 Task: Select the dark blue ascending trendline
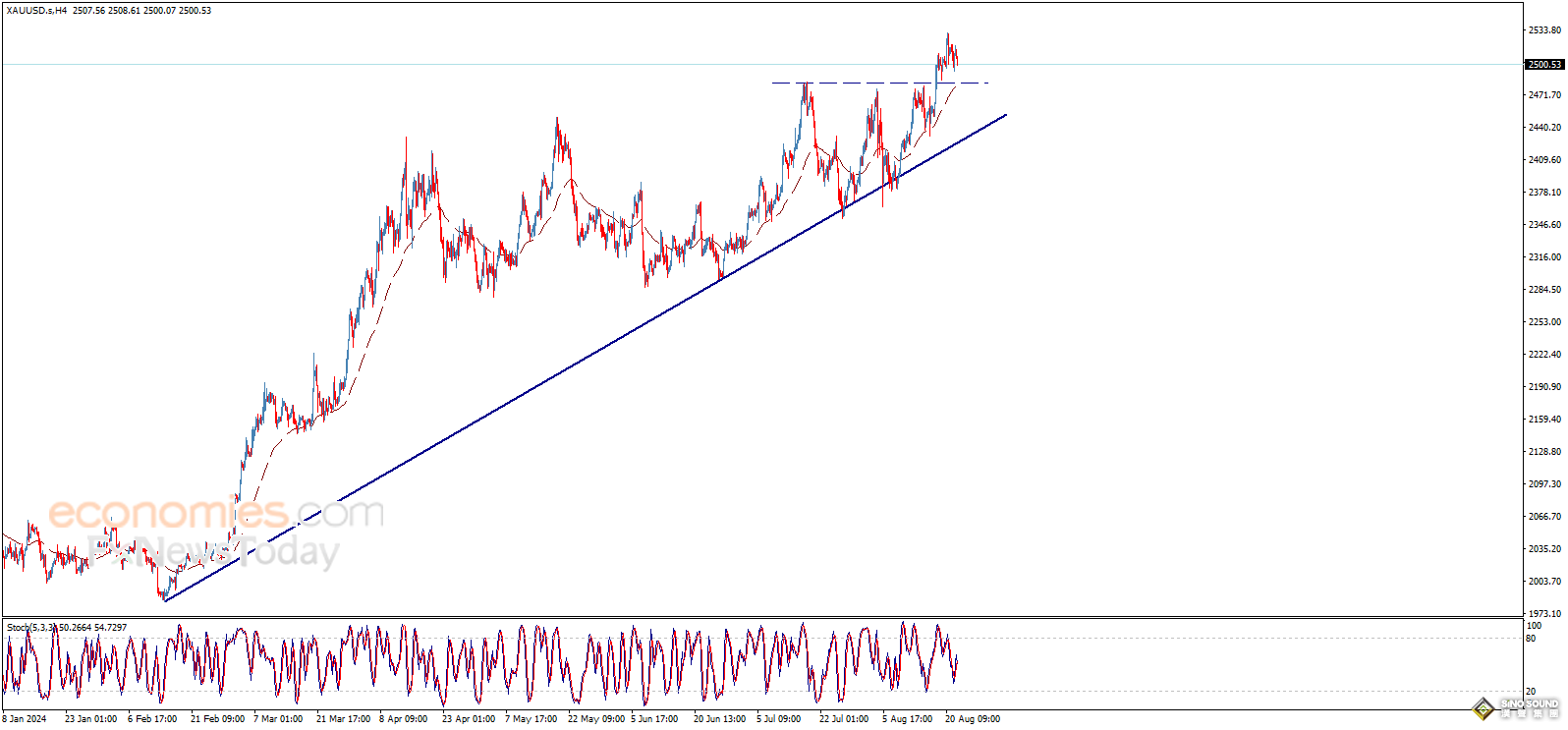pos(586,358)
